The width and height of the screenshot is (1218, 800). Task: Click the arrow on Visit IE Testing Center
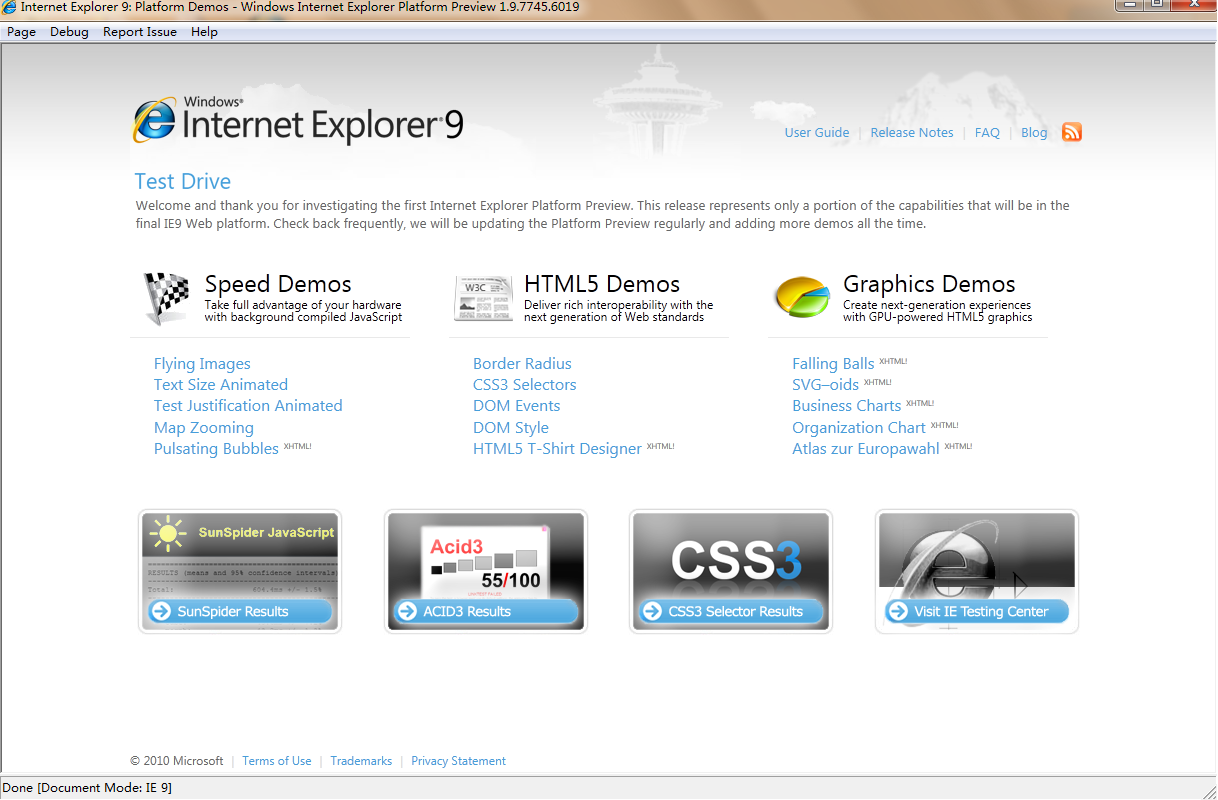[x=897, y=611]
